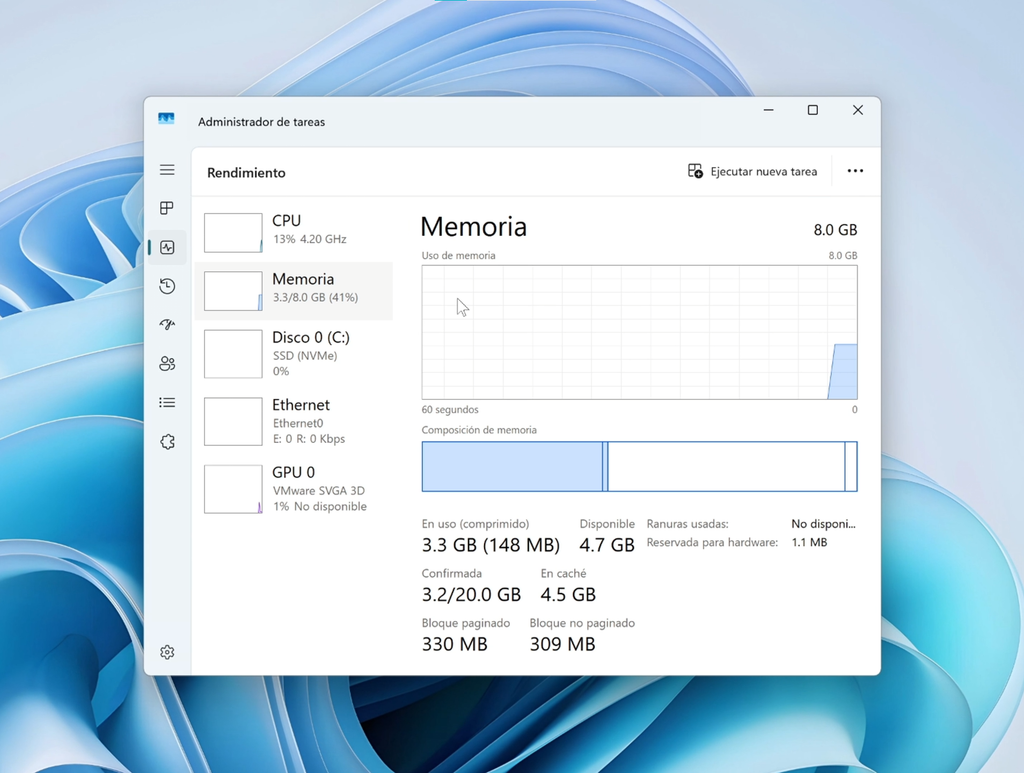
Task: Click the memory usage graph
Action: (x=639, y=332)
